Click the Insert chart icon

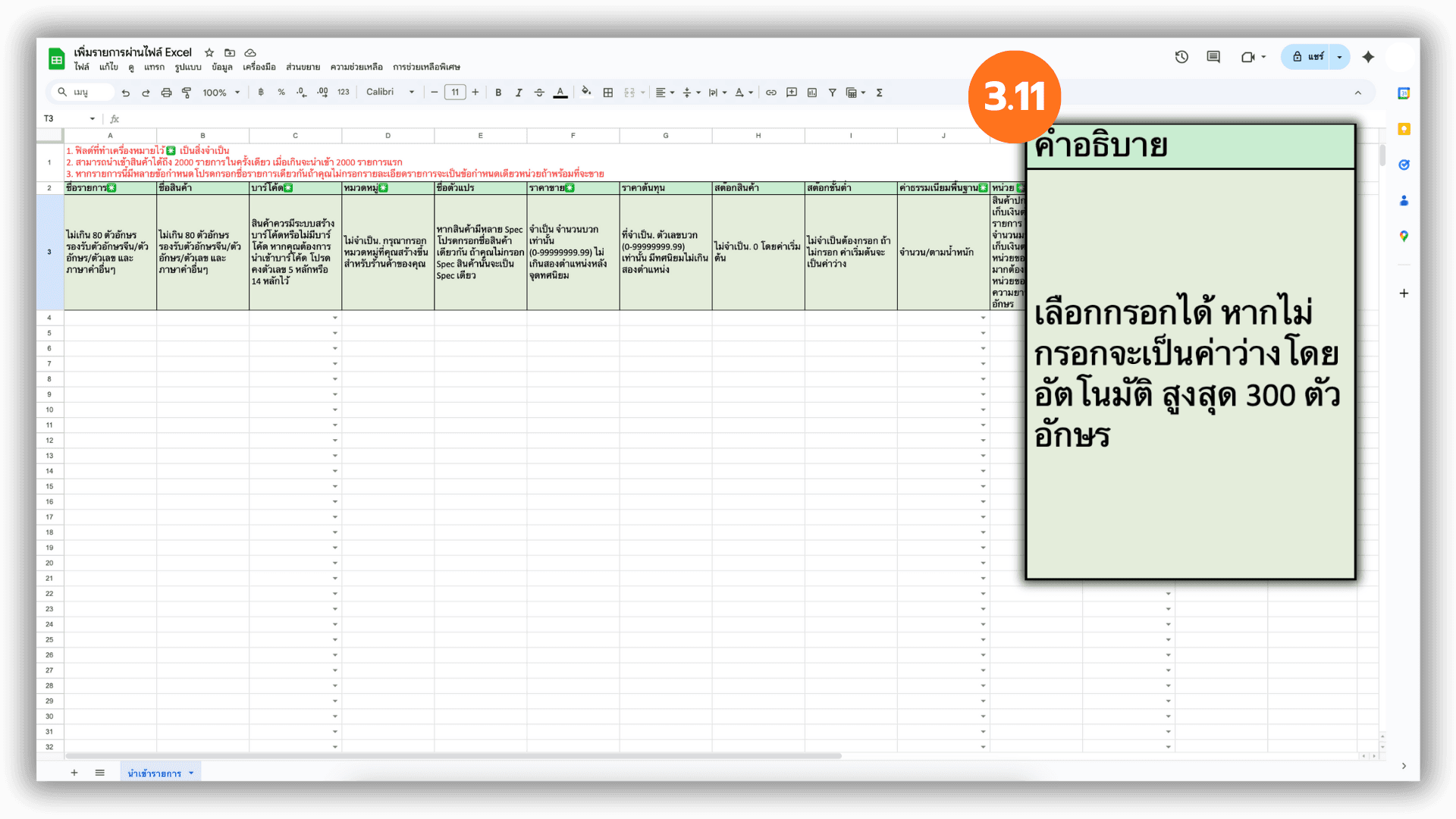(x=812, y=93)
